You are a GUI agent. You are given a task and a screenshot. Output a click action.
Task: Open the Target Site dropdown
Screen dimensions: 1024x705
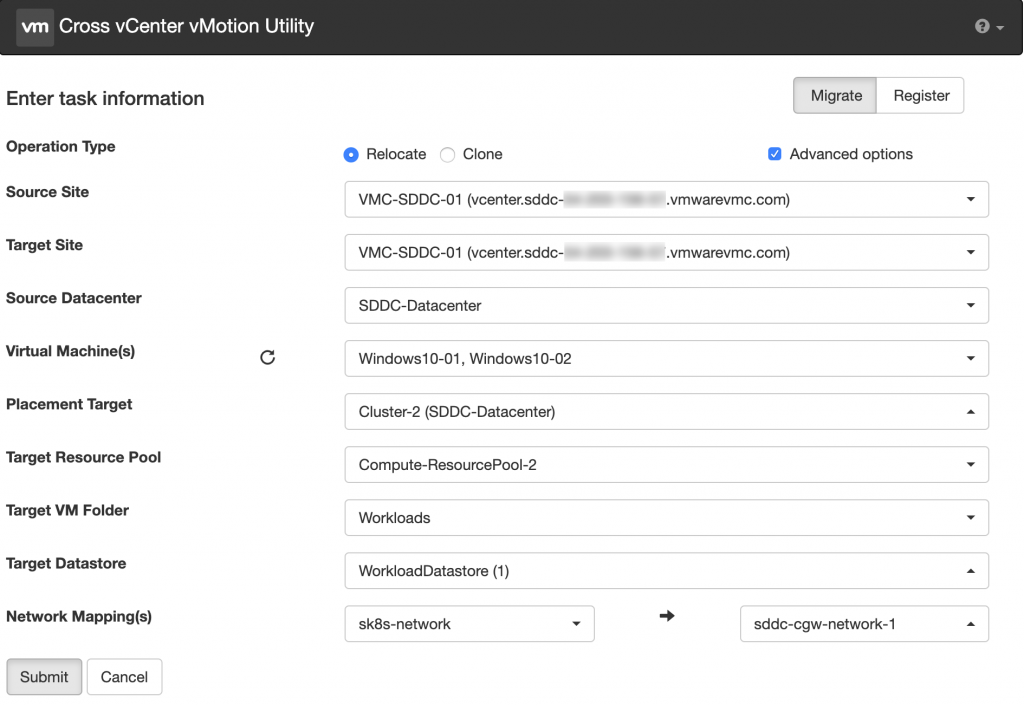coord(666,252)
